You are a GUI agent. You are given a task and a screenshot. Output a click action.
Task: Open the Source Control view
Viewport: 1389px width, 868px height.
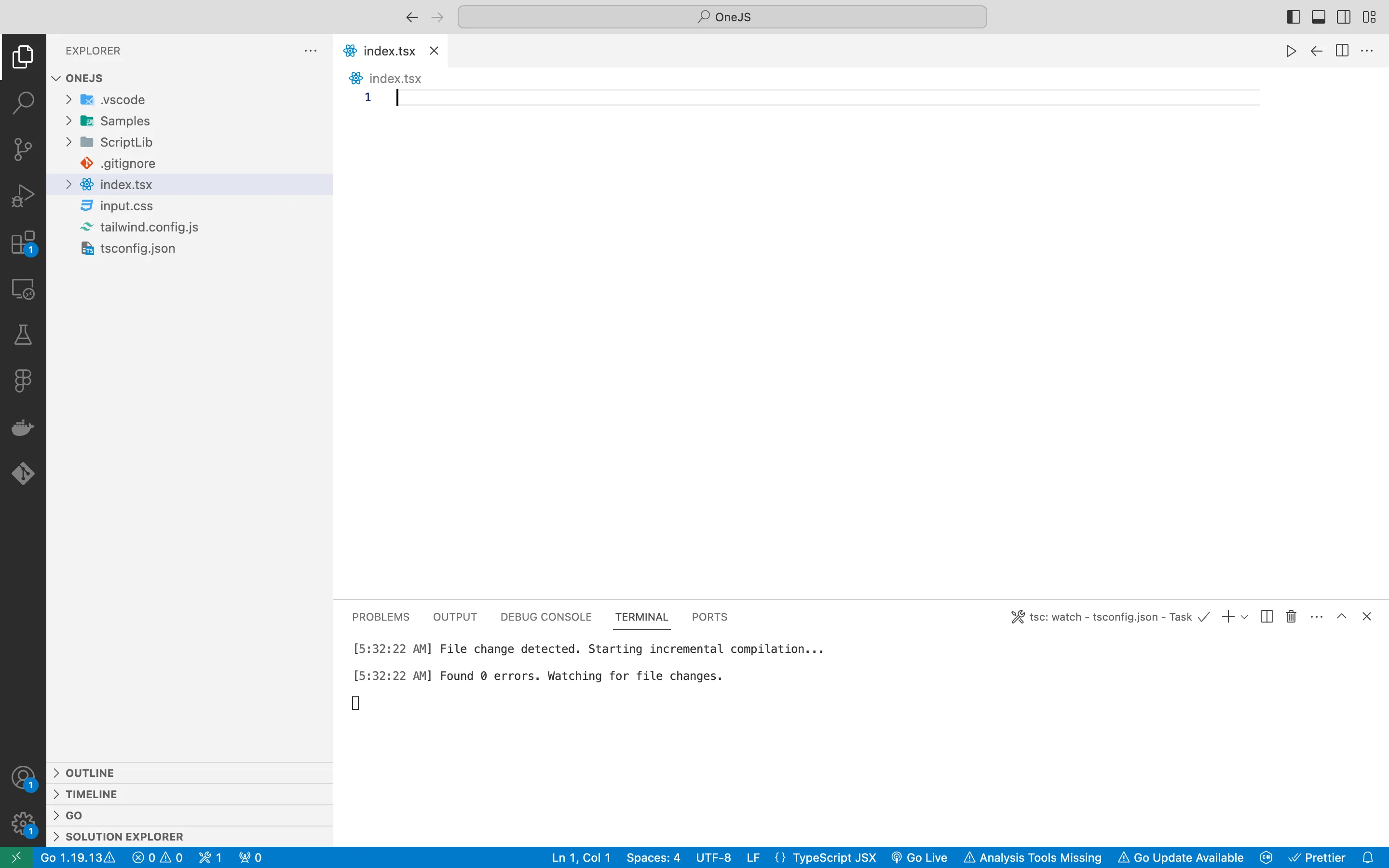(23, 149)
